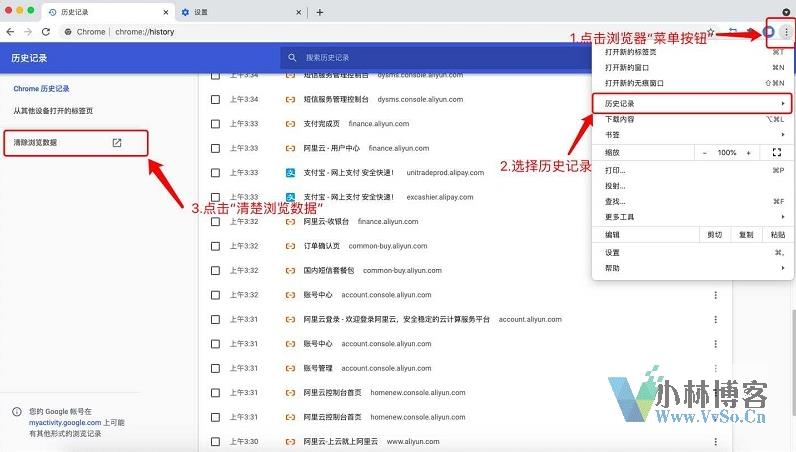Check the box for 阿里云-收银台 entry
796x452 pixels.
click(215, 222)
